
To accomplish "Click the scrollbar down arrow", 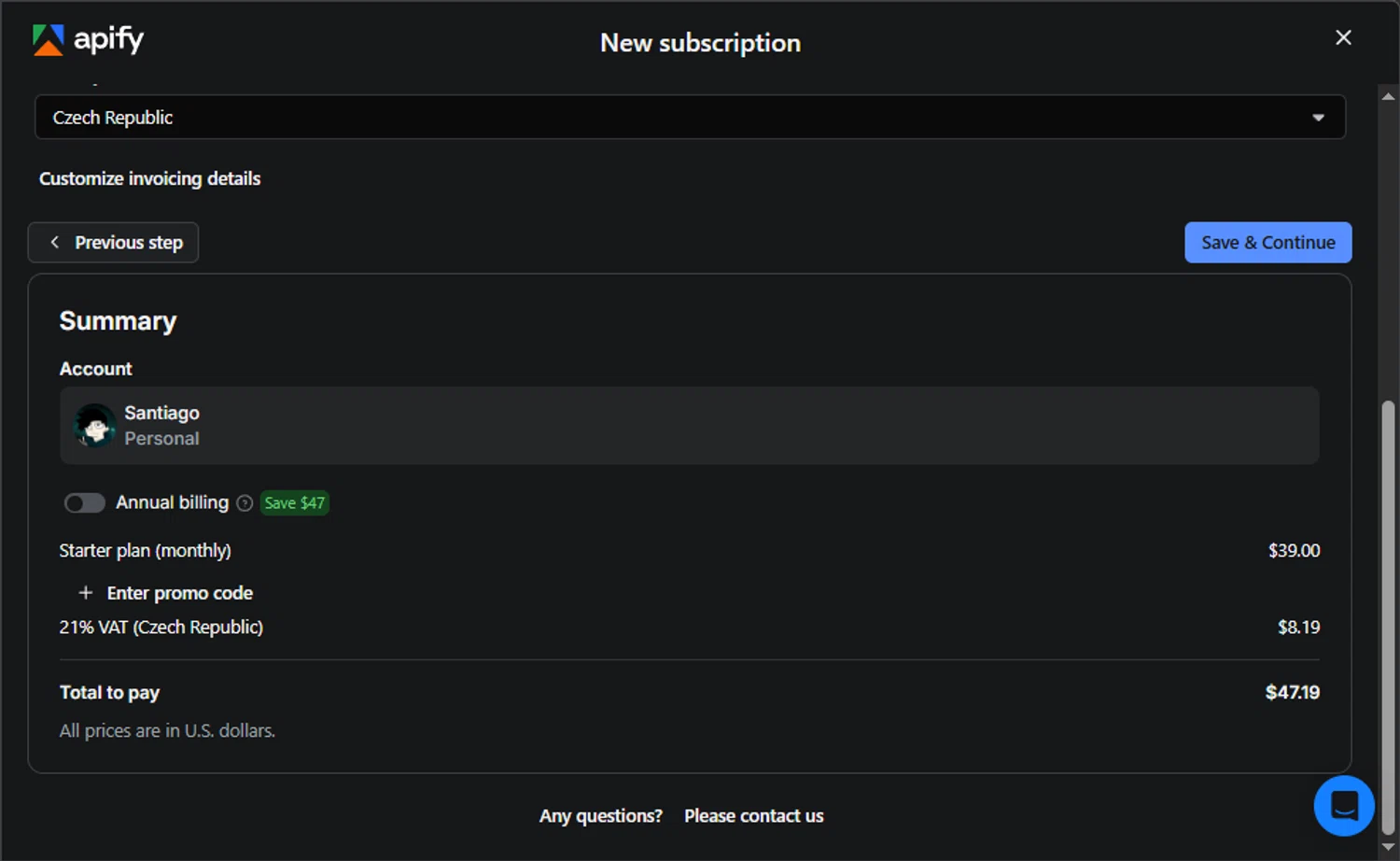I will pyautogui.click(x=1388, y=847).
